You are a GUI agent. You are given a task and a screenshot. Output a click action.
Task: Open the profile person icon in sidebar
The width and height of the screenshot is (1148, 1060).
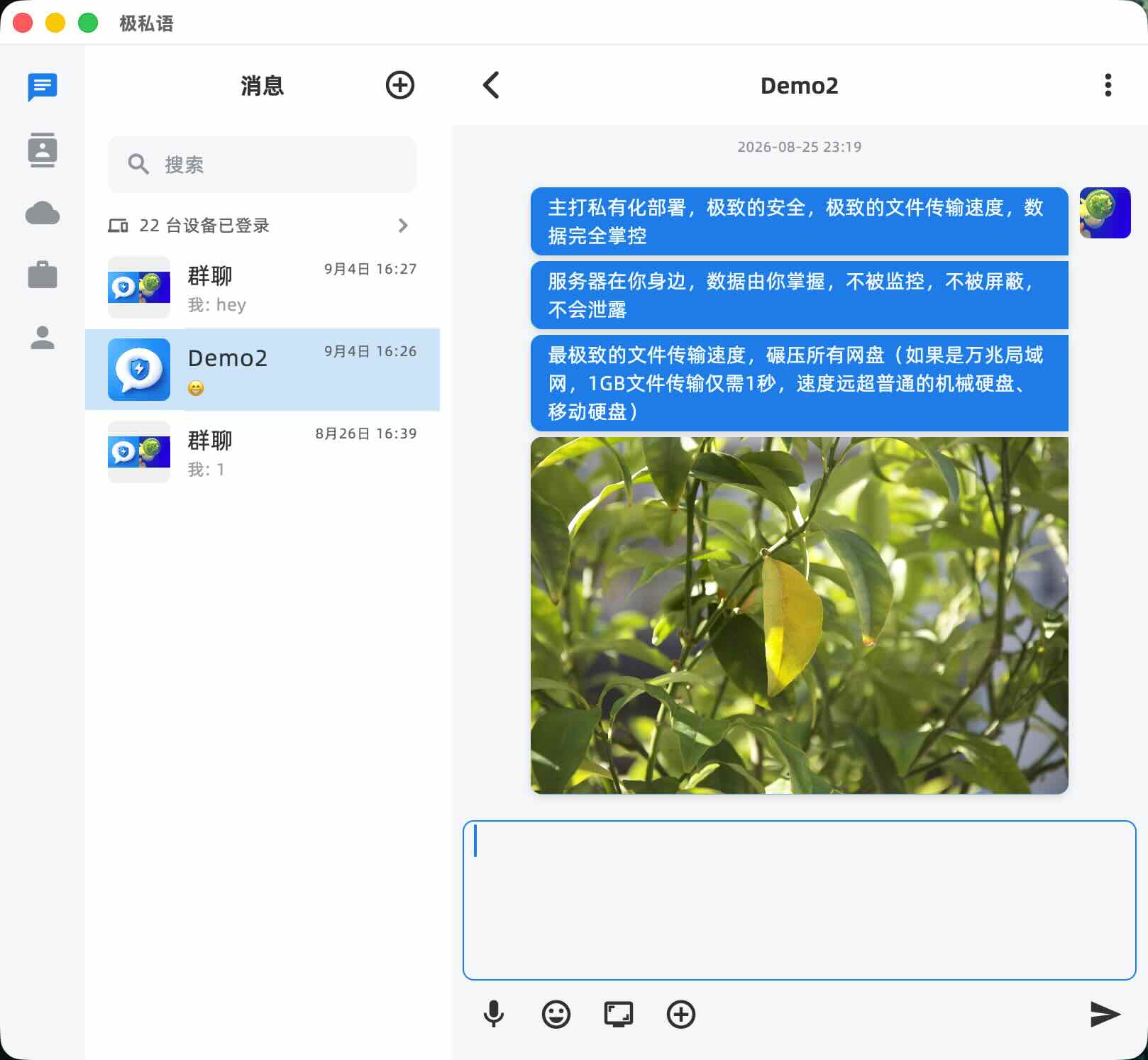(43, 337)
